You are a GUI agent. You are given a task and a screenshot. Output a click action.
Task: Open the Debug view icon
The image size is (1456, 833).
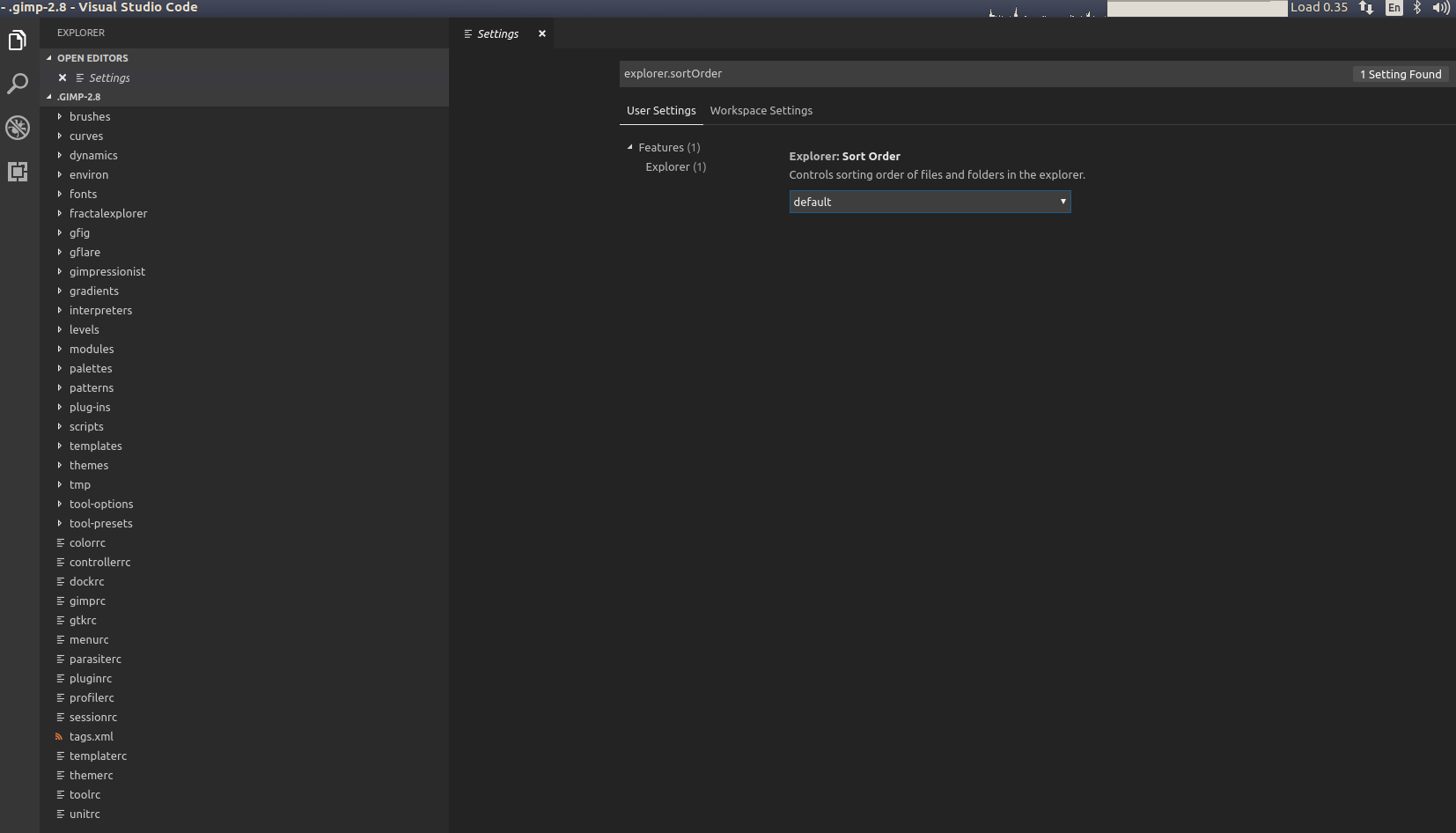tap(18, 128)
